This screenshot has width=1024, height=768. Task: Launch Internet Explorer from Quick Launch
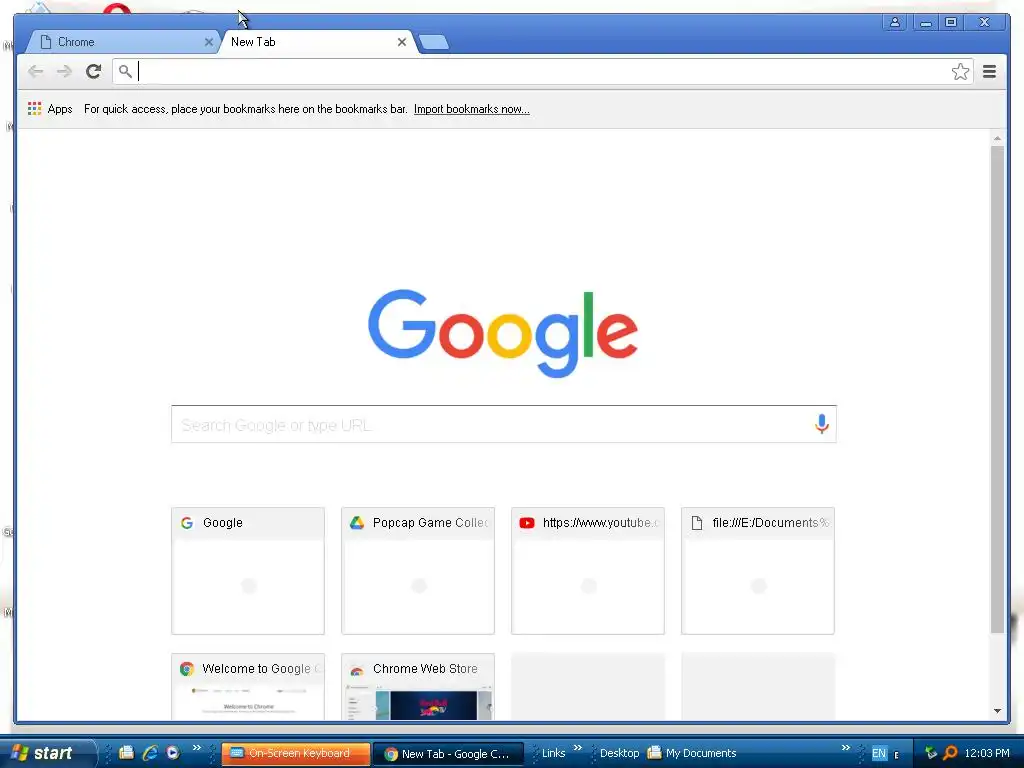(150, 753)
